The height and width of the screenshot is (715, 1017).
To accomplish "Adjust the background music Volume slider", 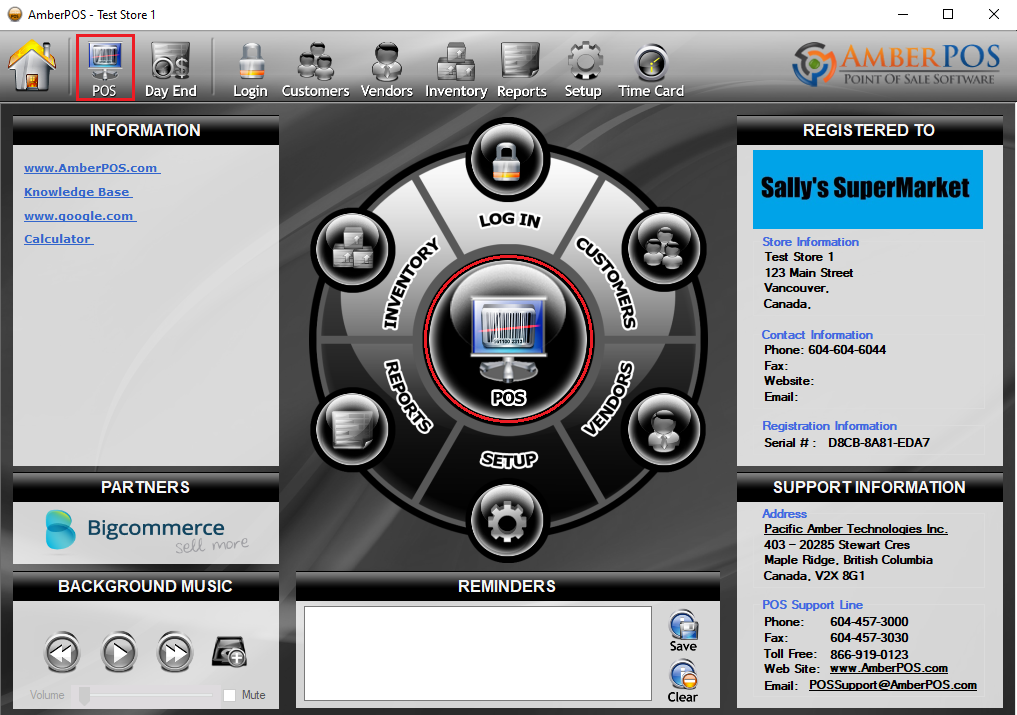I will click(86, 695).
